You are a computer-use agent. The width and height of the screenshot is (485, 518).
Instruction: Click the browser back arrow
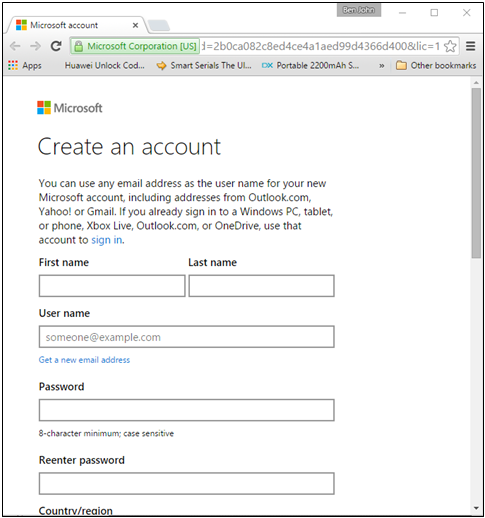pyautogui.click(x=15, y=46)
